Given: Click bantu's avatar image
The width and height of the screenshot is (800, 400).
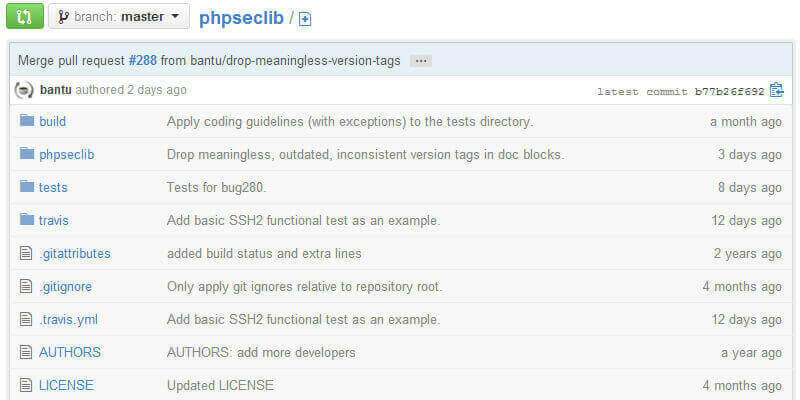Looking at the screenshot, I should click(x=24, y=90).
